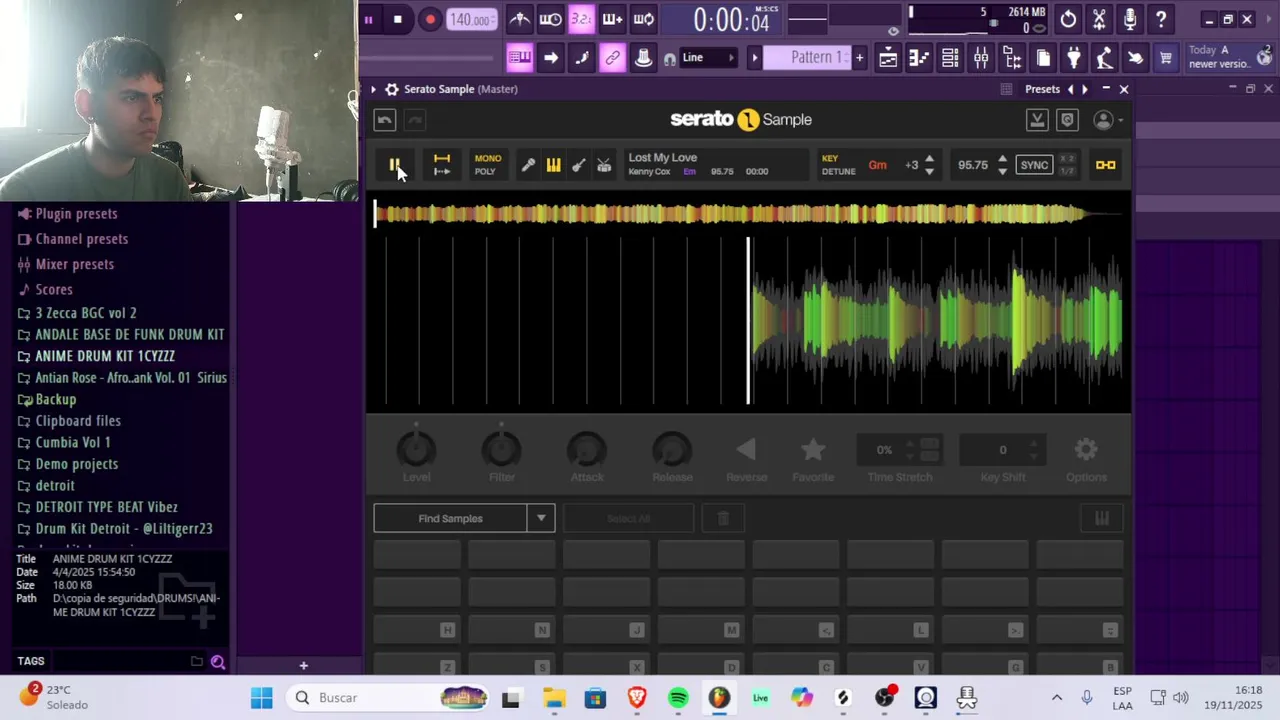Viewport: 1280px width, 720px height.
Task: Click the scissors tool icon in FL toolbar
Action: coord(1099,19)
